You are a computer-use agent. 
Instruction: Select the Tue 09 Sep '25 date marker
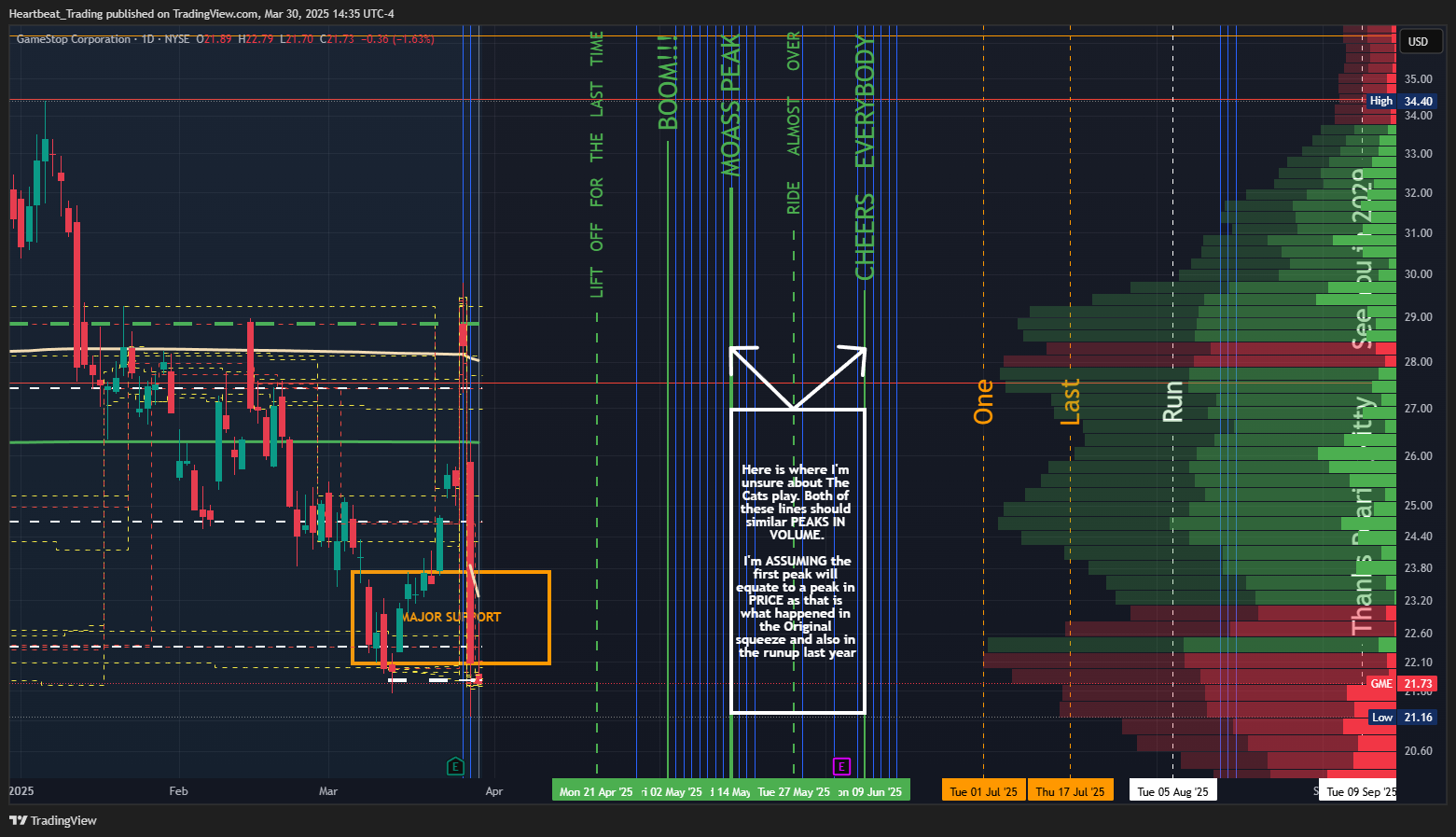coord(1358,791)
